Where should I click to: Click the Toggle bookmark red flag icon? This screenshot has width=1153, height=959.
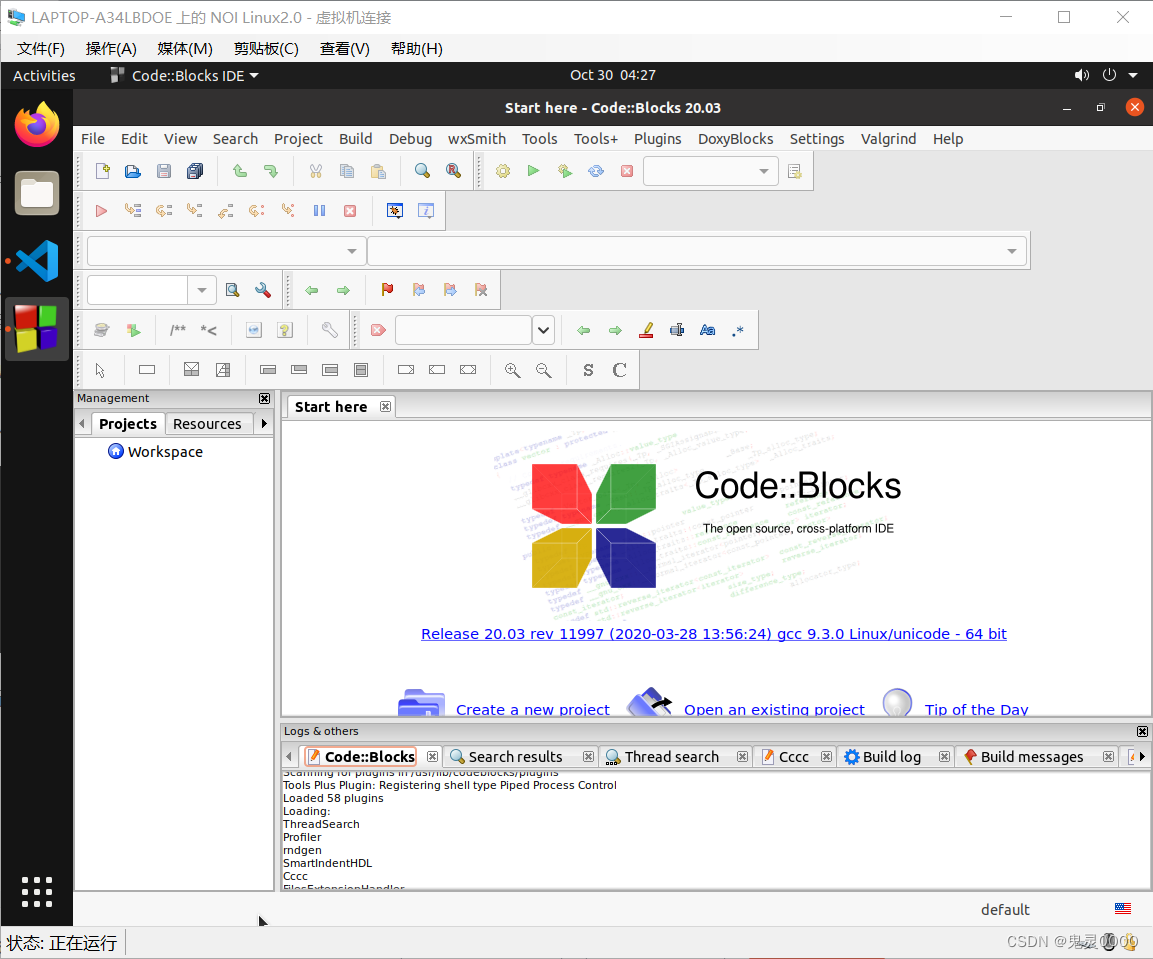pyautogui.click(x=388, y=290)
